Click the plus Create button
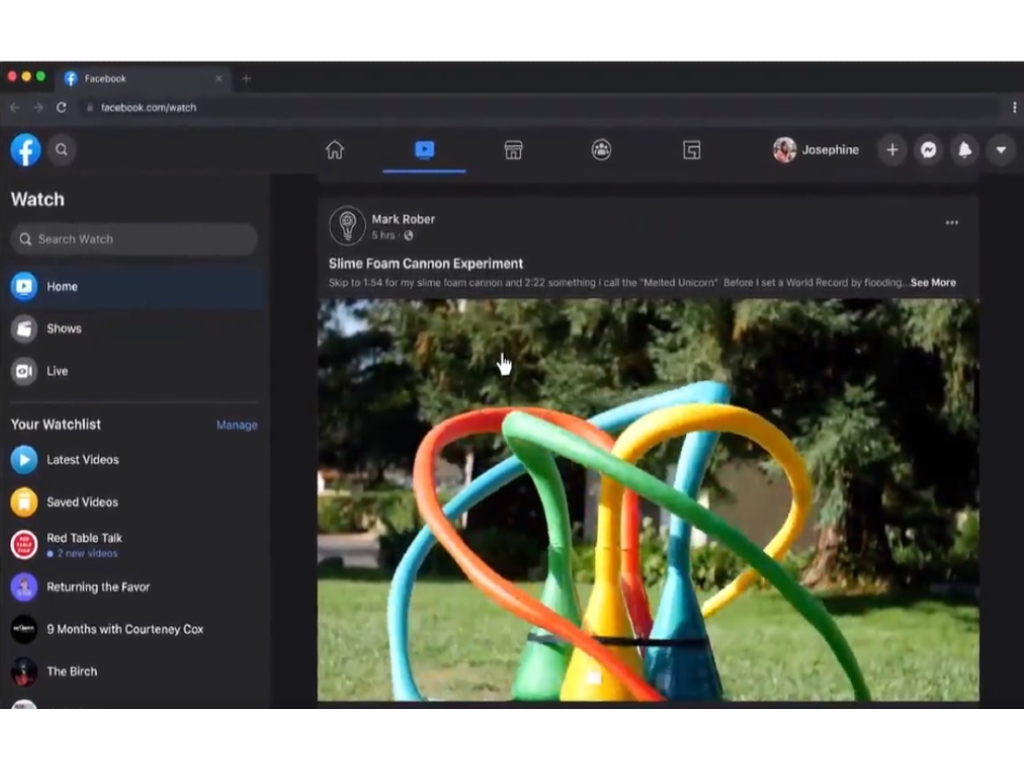 (x=892, y=150)
